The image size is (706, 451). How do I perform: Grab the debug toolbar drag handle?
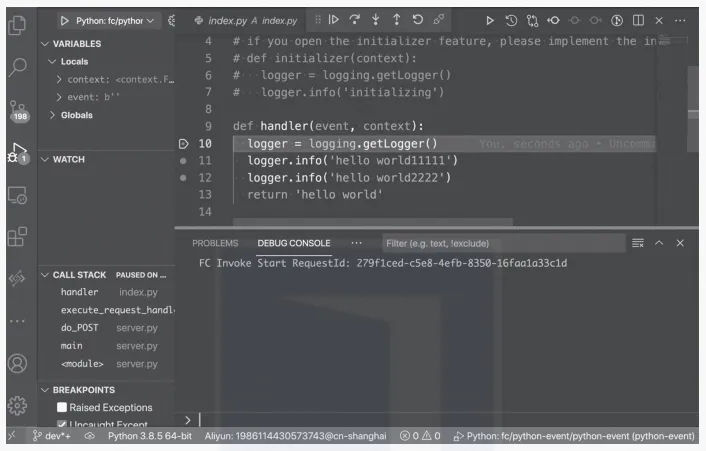[318, 19]
